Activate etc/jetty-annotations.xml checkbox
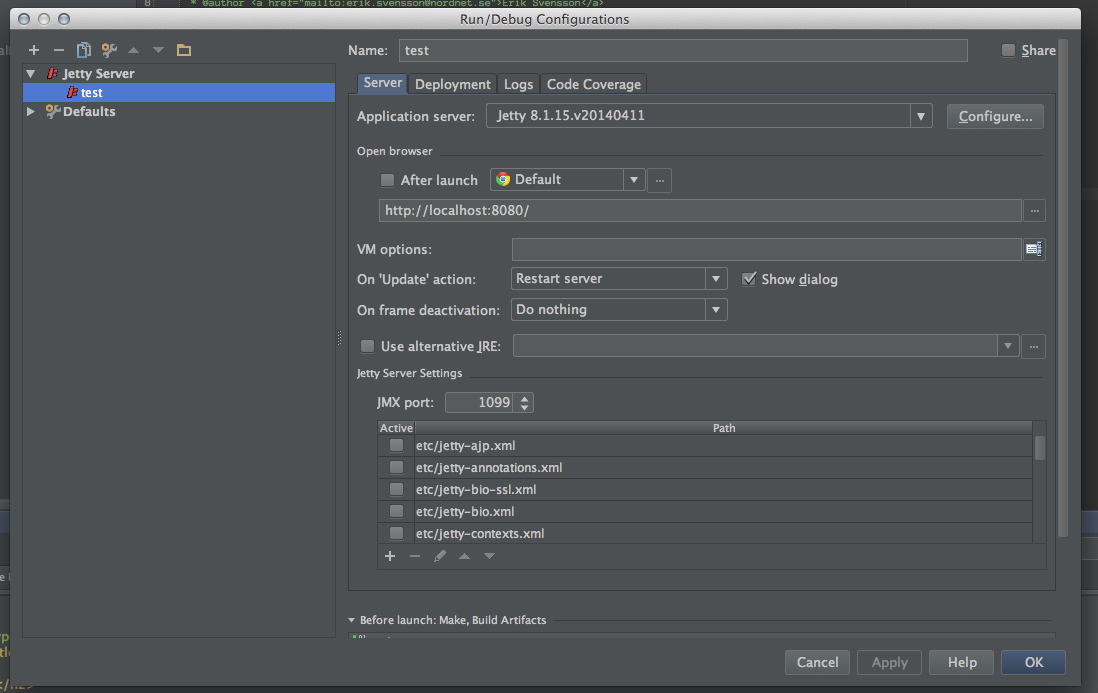 click(x=396, y=467)
